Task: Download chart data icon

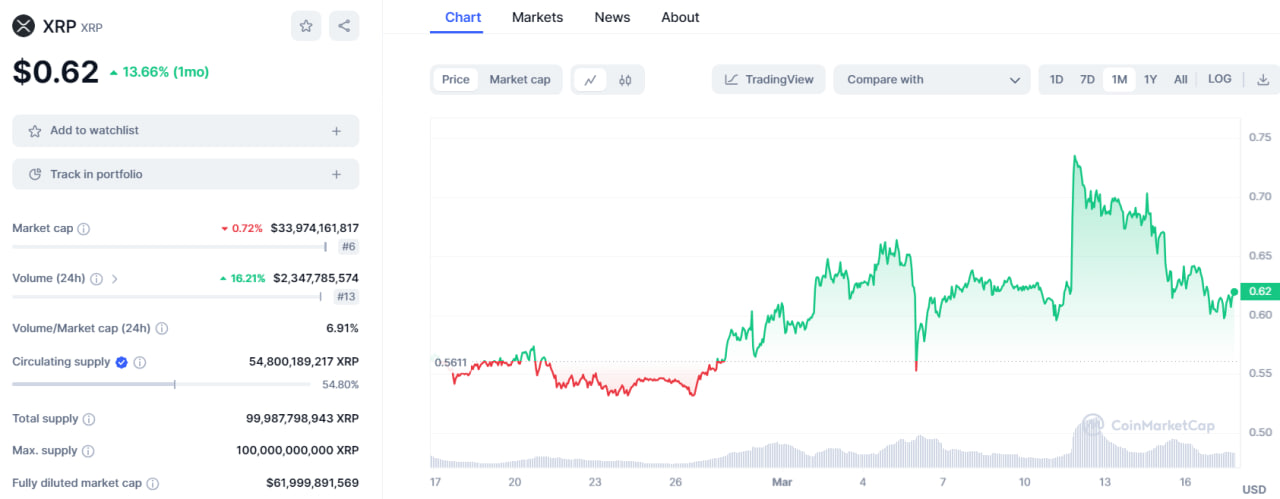Action: pos(1263,79)
